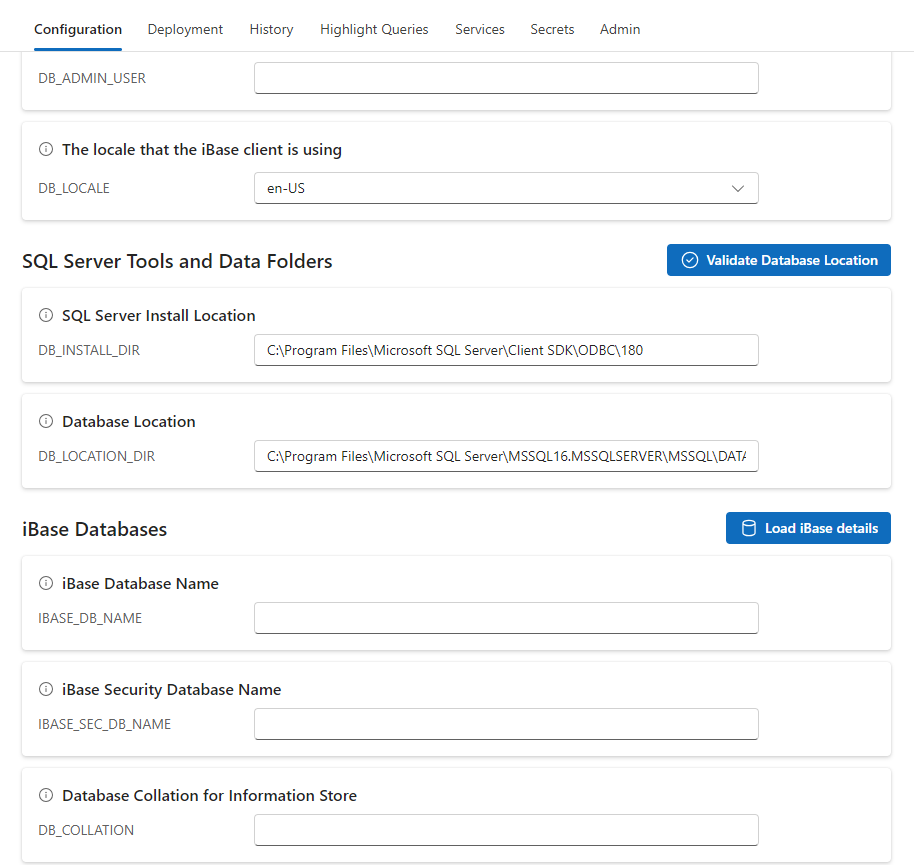This screenshot has width=914, height=865.
Task: Click the IBASE_DB_NAME input field
Action: (x=506, y=618)
